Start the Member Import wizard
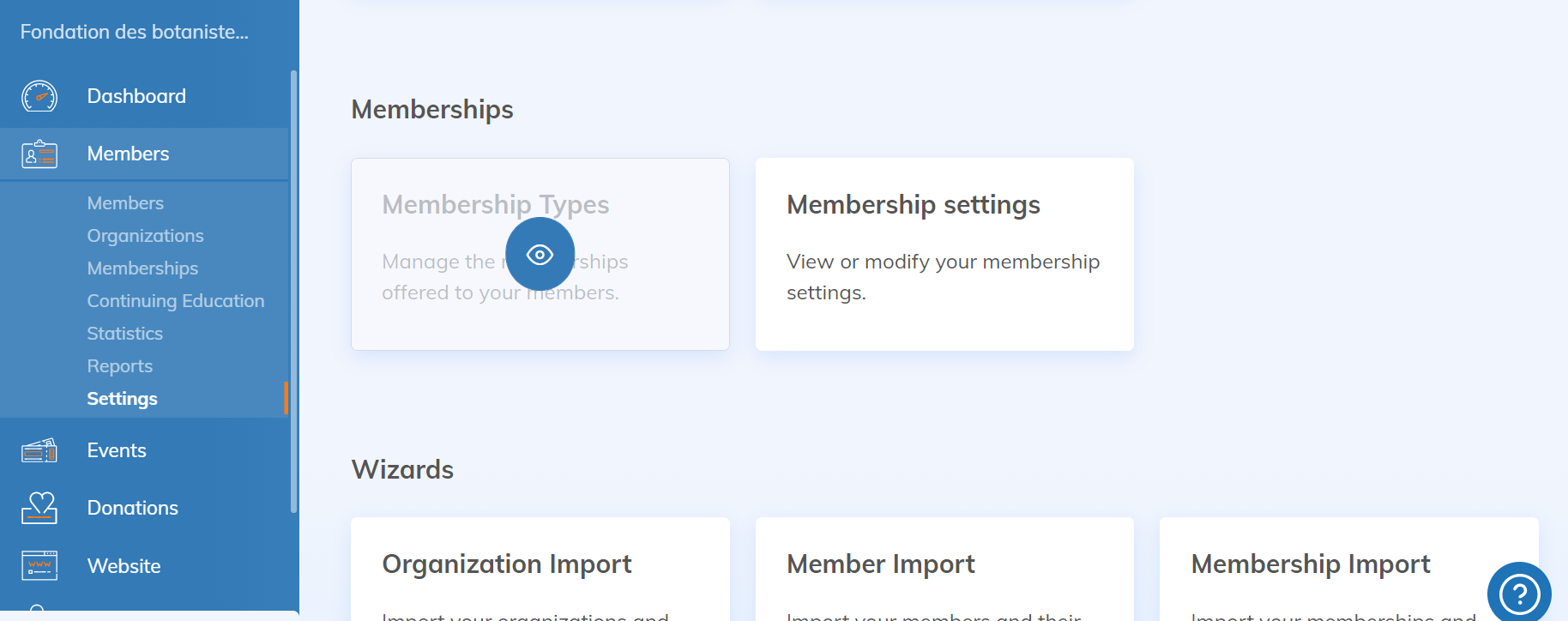1568x621 pixels. pos(944,568)
